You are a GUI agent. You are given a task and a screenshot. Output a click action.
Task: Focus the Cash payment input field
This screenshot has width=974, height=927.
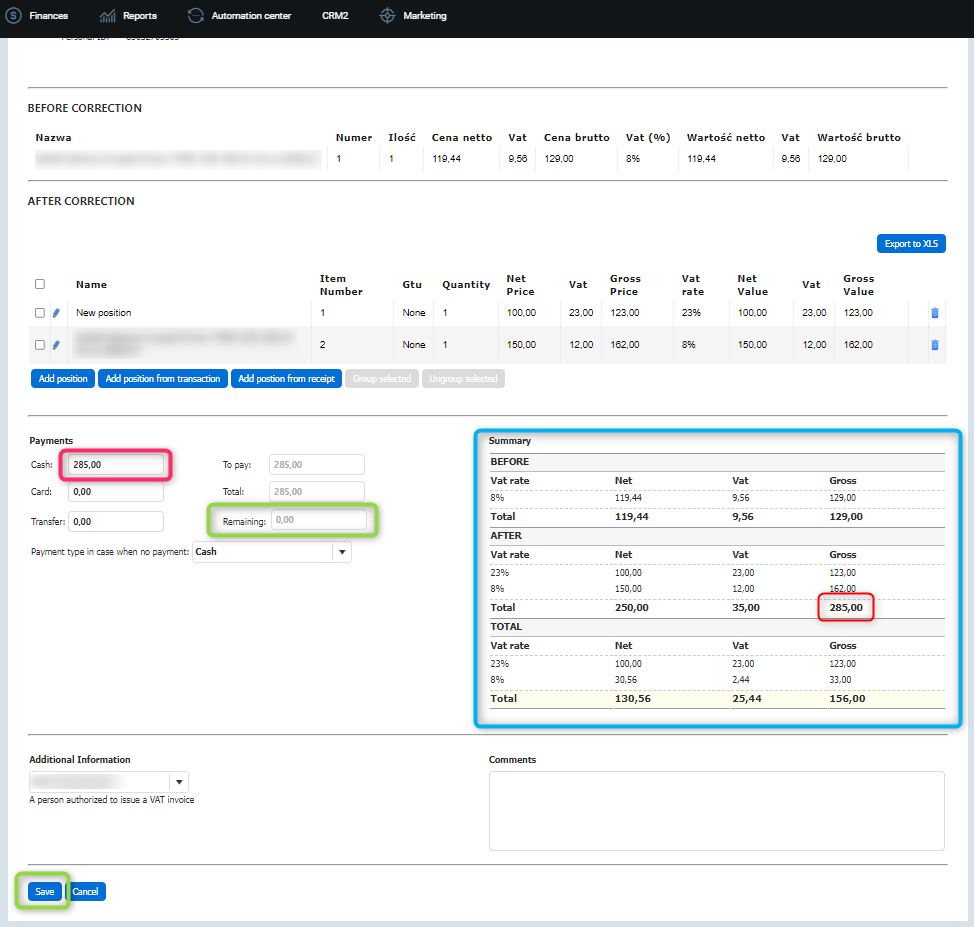[x=116, y=465]
